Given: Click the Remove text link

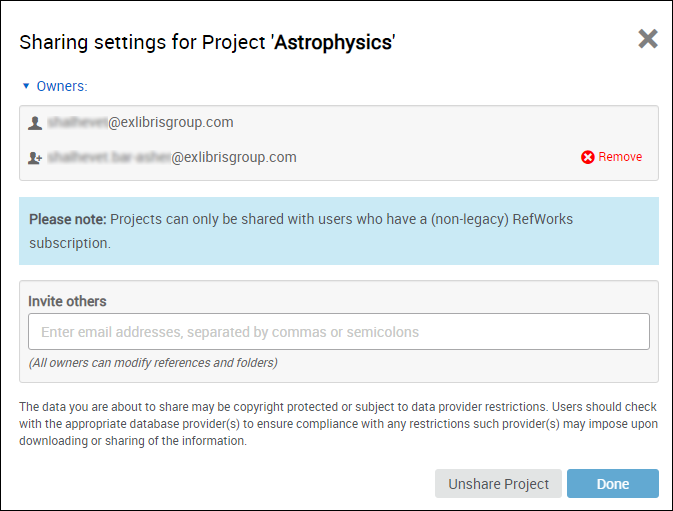Looking at the screenshot, I should [620, 157].
